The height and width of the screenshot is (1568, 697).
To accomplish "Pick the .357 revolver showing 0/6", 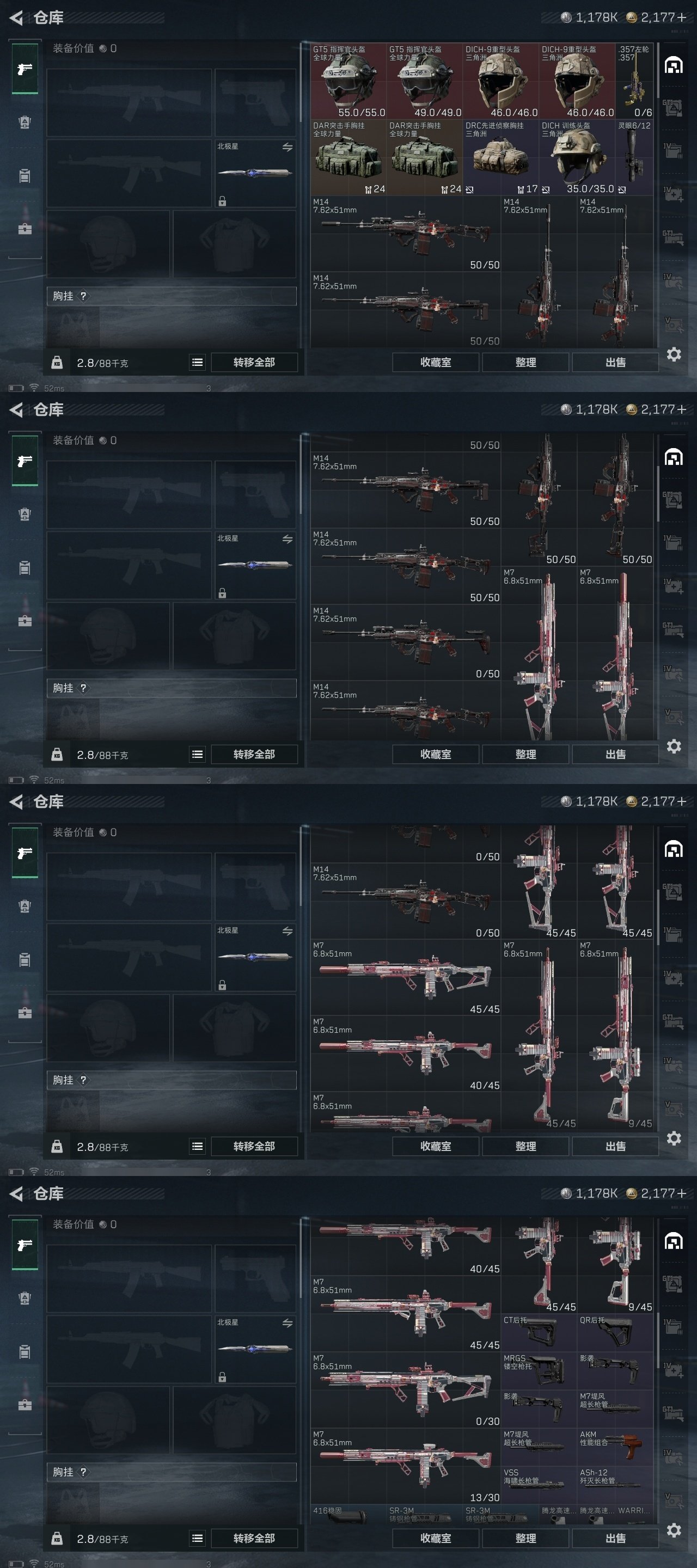I will (x=635, y=81).
